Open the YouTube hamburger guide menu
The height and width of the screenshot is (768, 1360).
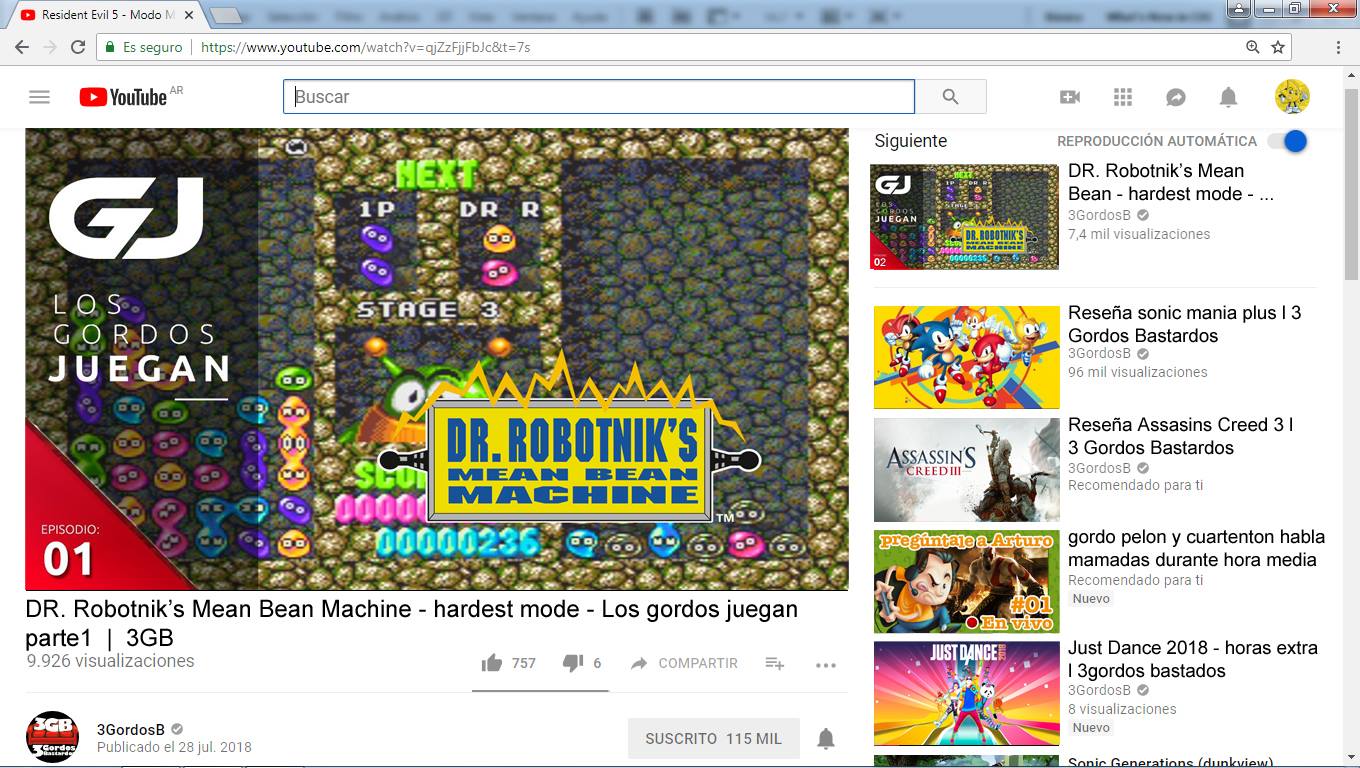(x=39, y=97)
